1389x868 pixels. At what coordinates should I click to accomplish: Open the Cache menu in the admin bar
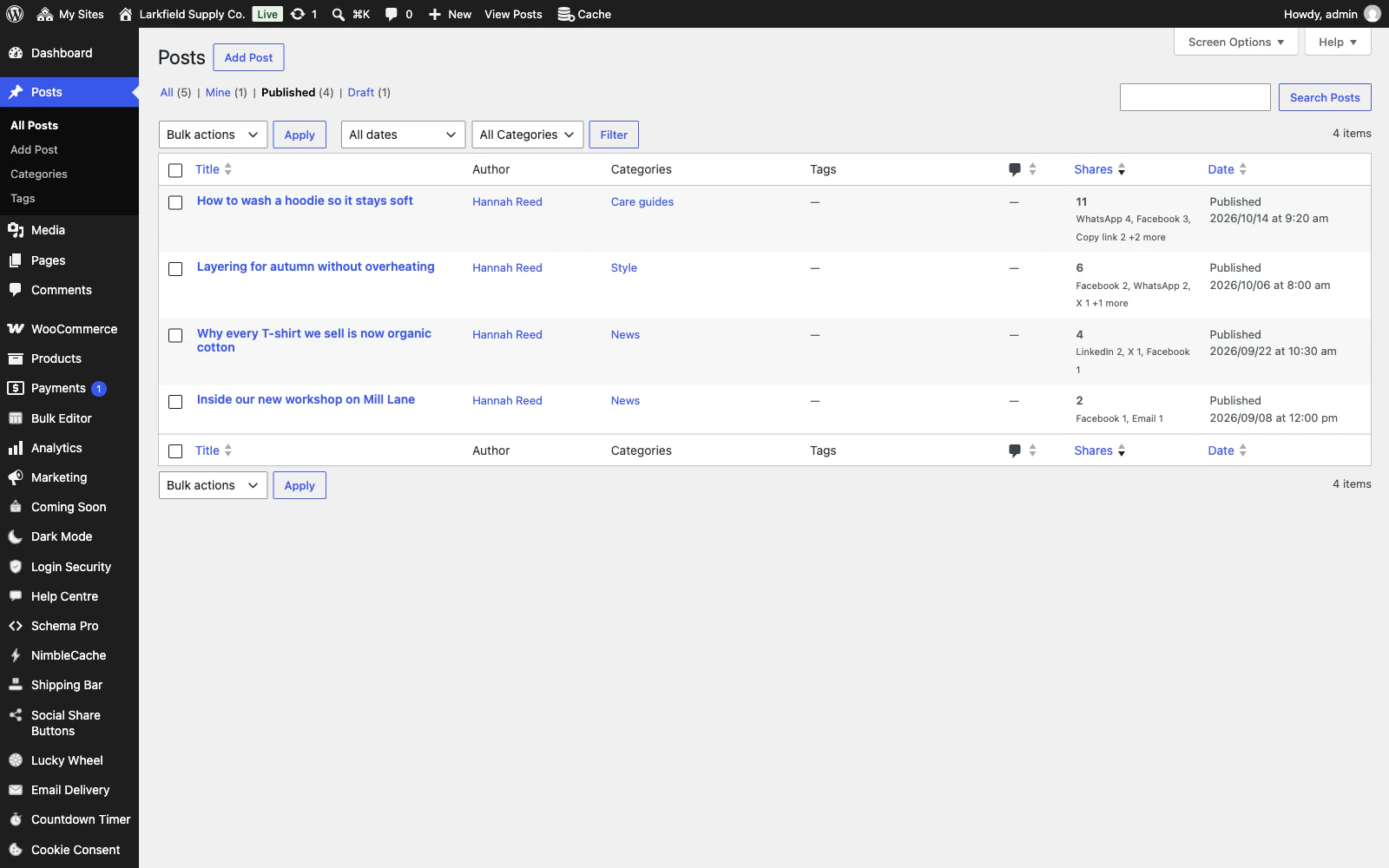click(584, 14)
